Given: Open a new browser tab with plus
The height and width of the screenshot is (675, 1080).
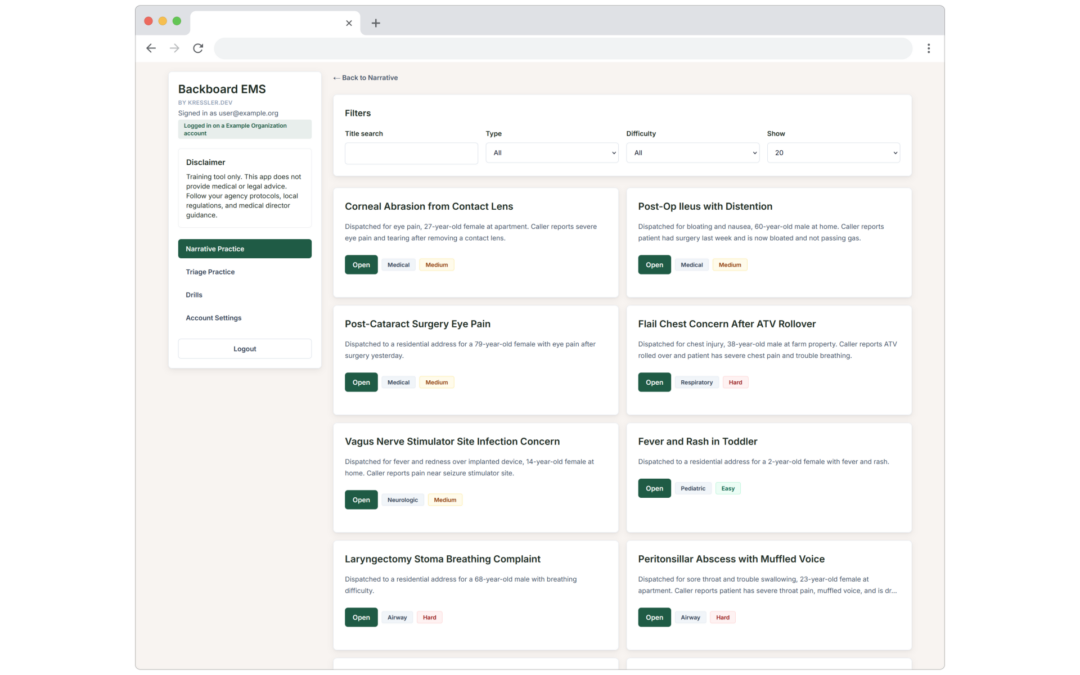Looking at the screenshot, I should [x=375, y=23].
